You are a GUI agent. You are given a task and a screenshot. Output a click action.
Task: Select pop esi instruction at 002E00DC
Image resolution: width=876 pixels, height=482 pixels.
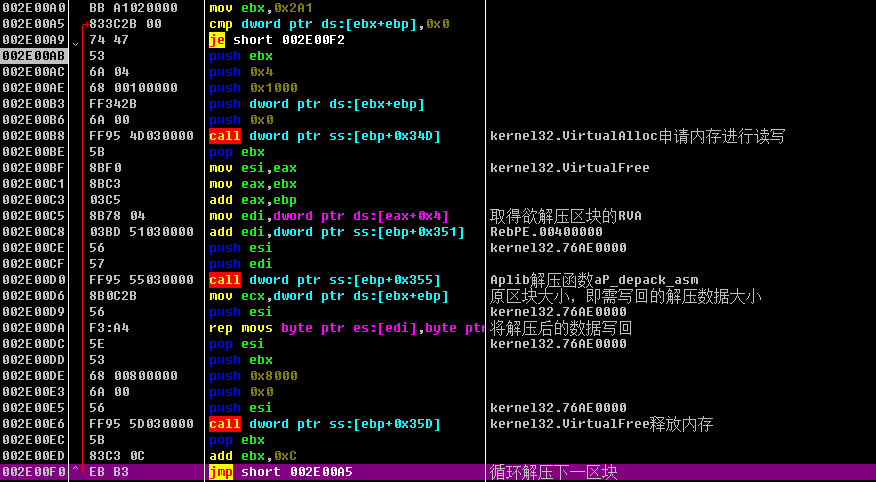(x=236, y=343)
